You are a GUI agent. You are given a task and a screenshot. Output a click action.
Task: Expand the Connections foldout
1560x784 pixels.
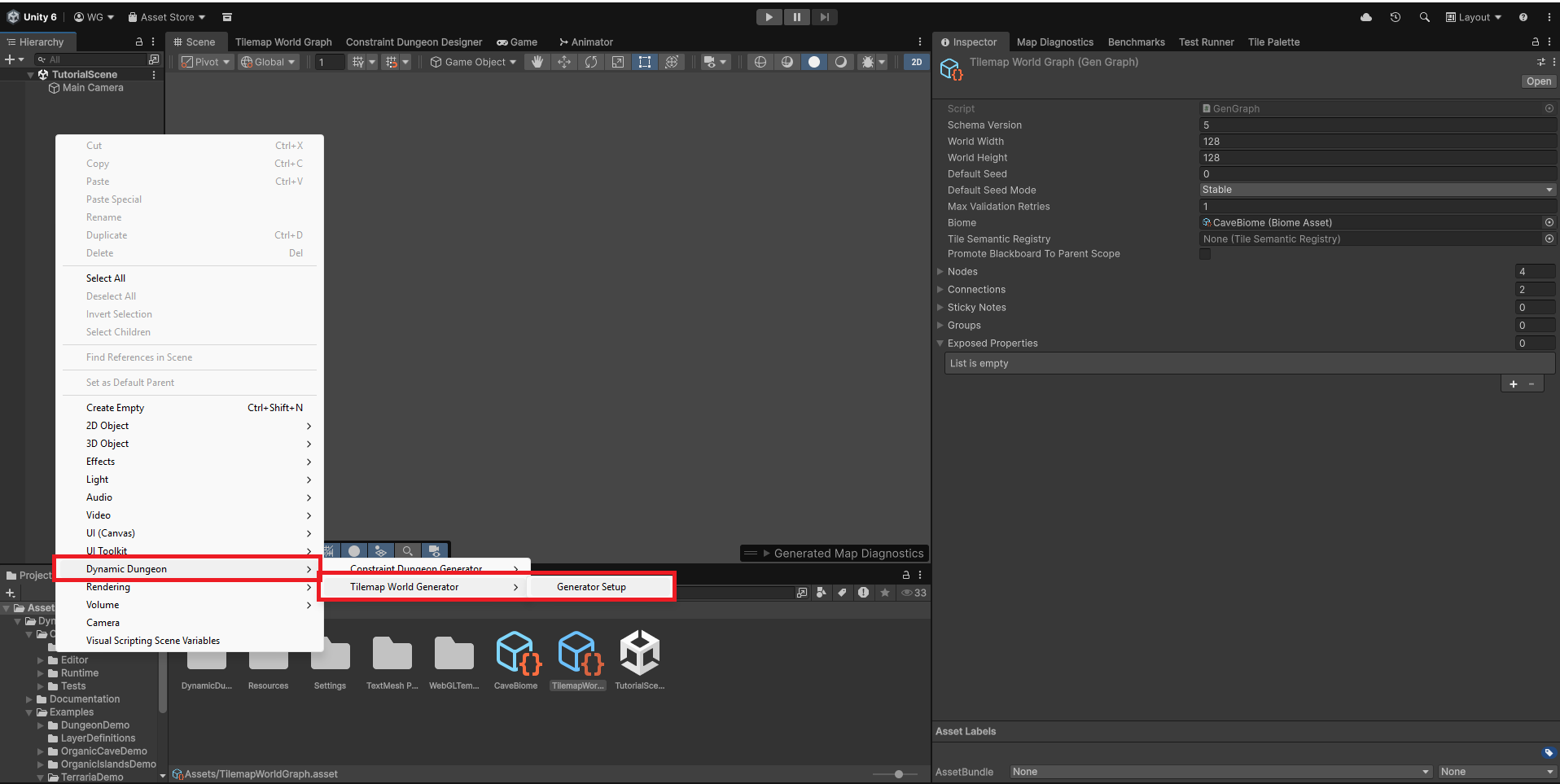coord(940,290)
